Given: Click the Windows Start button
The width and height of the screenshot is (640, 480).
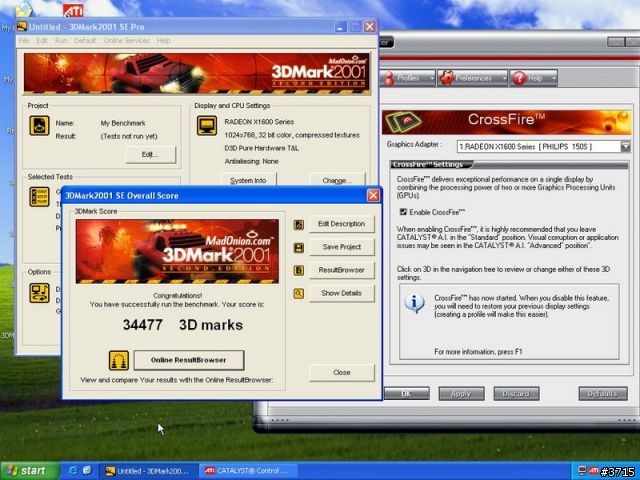Looking at the screenshot, I should click(x=29, y=471).
